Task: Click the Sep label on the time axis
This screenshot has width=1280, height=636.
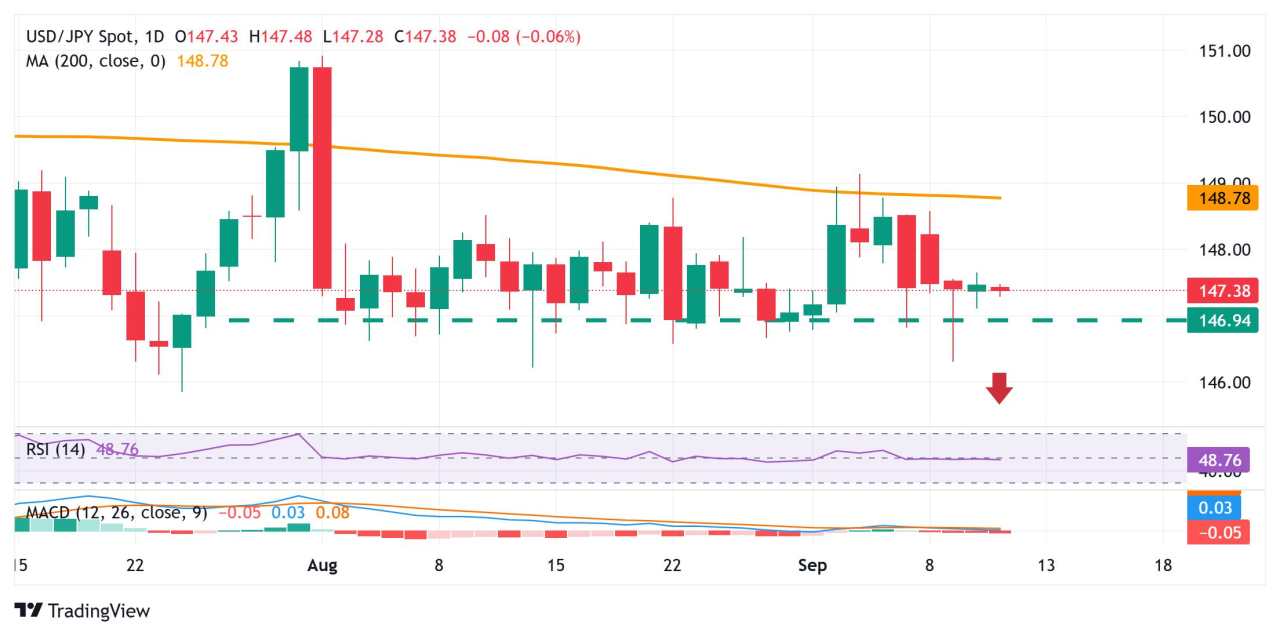Action: (812, 566)
